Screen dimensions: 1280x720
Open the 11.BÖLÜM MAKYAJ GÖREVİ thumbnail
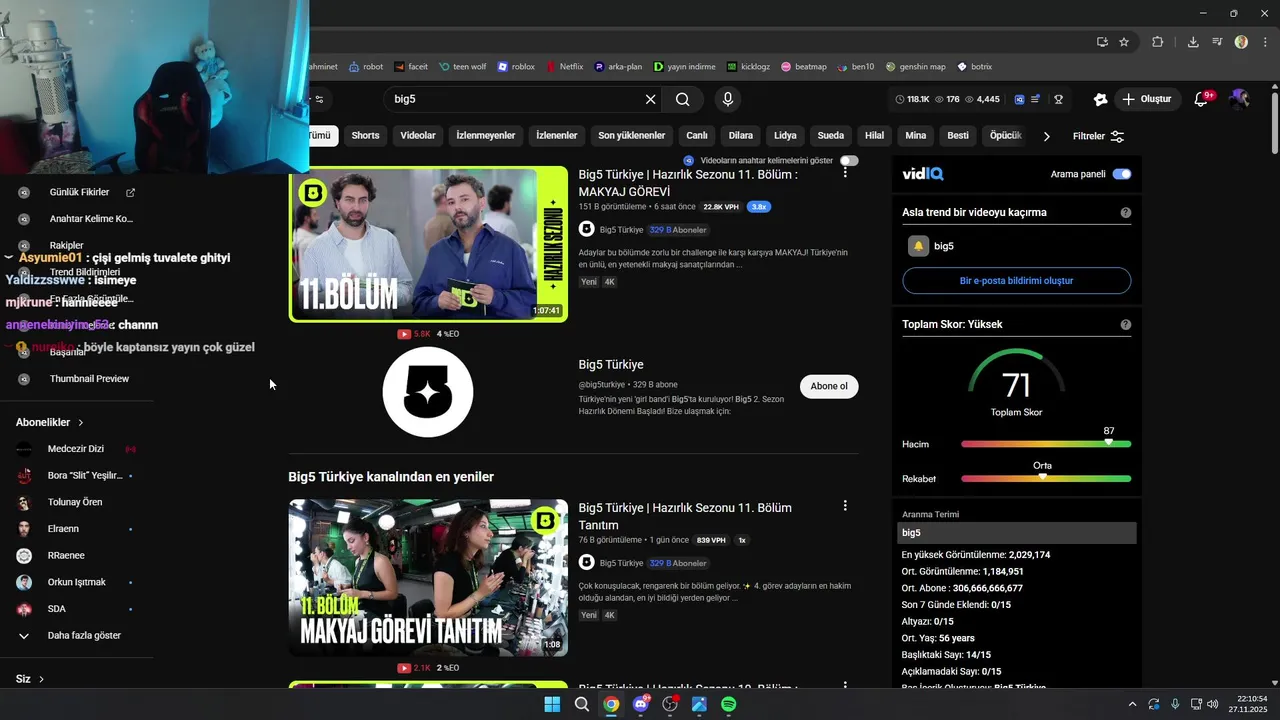(x=428, y=244)
